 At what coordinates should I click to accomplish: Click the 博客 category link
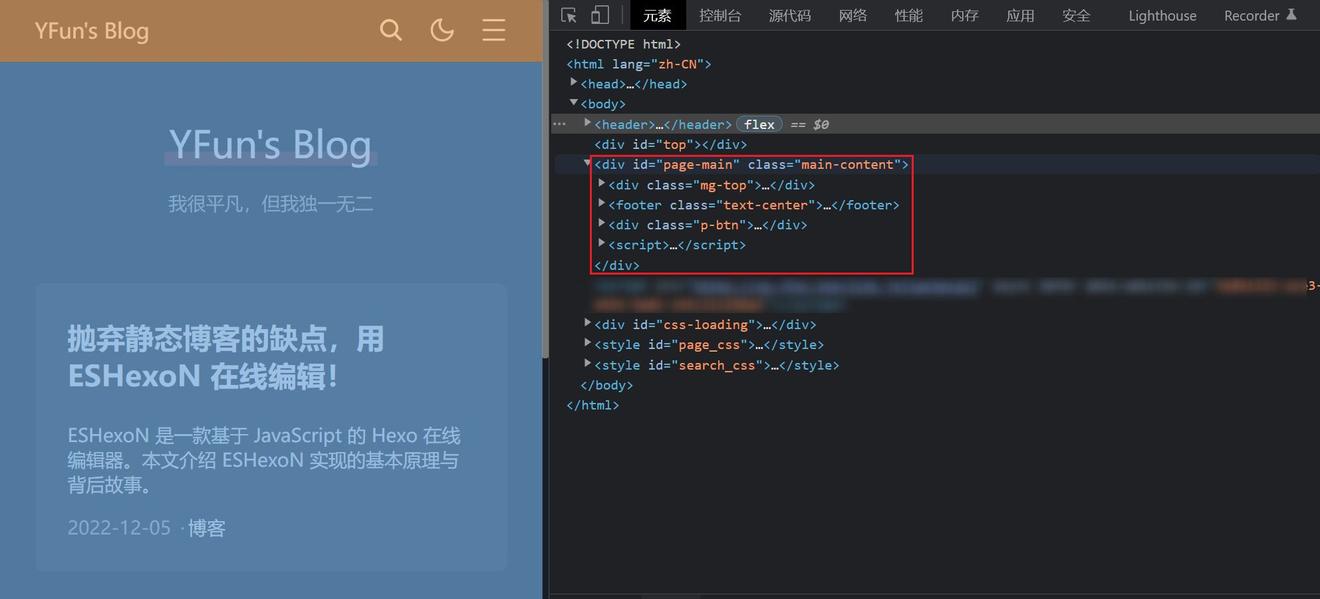tap(207, 528)
